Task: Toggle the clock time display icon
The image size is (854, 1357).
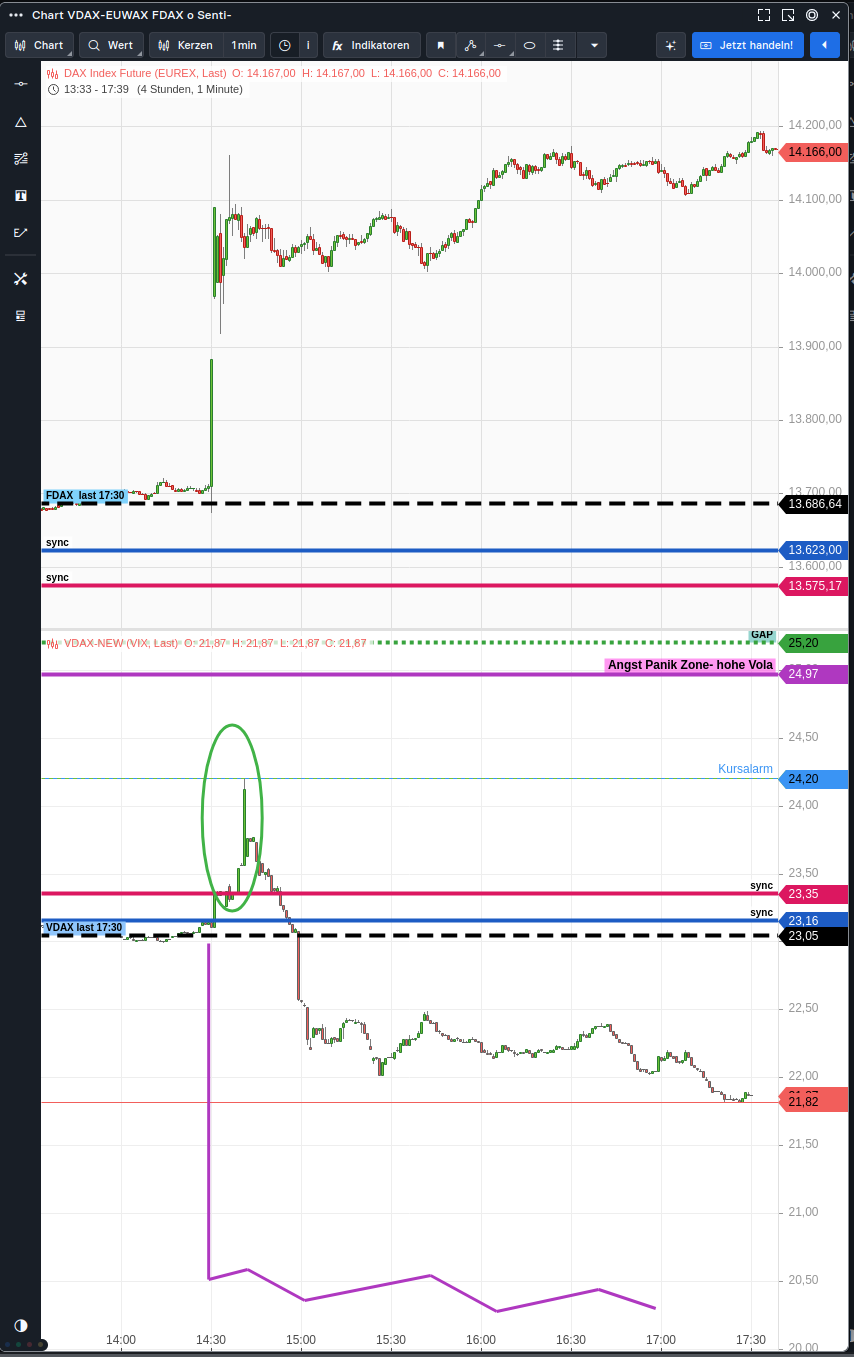Action: 283,45
